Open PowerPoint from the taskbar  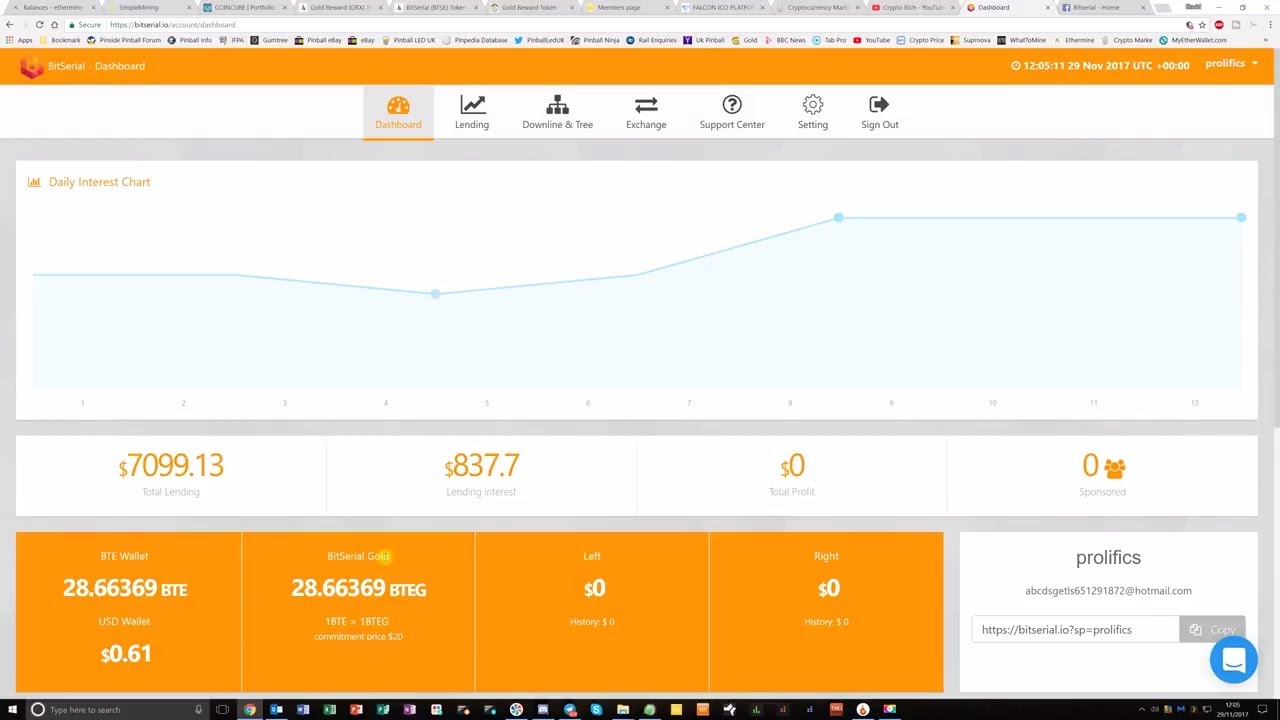356,709
